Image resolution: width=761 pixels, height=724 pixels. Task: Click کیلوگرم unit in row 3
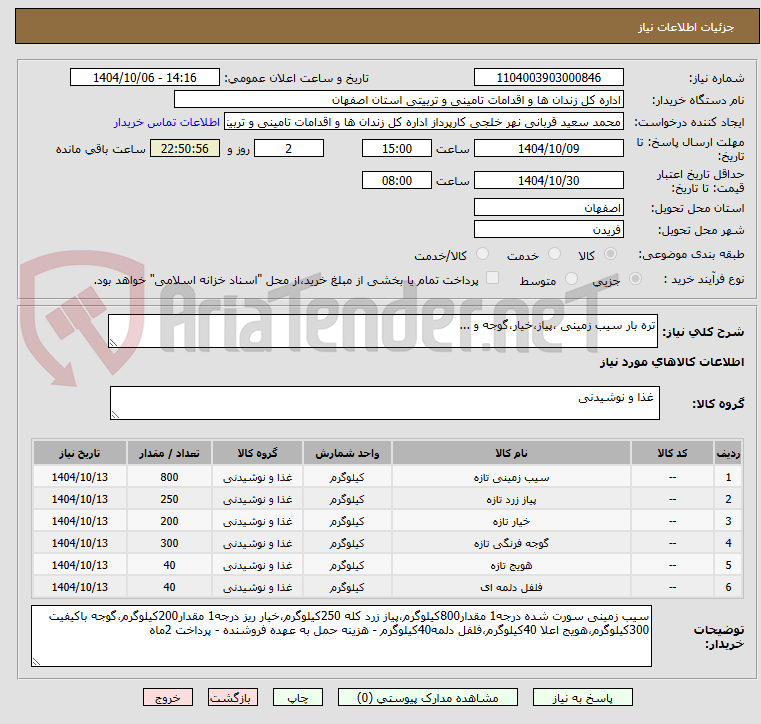tap(347, 521)
